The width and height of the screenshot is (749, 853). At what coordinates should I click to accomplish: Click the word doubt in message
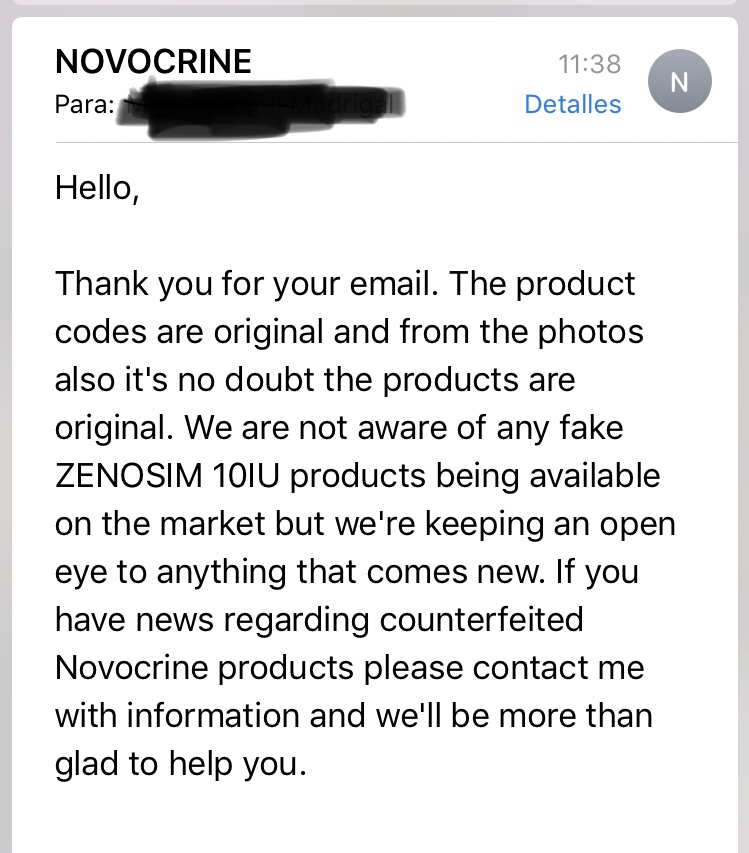click(x=269, y=379)
